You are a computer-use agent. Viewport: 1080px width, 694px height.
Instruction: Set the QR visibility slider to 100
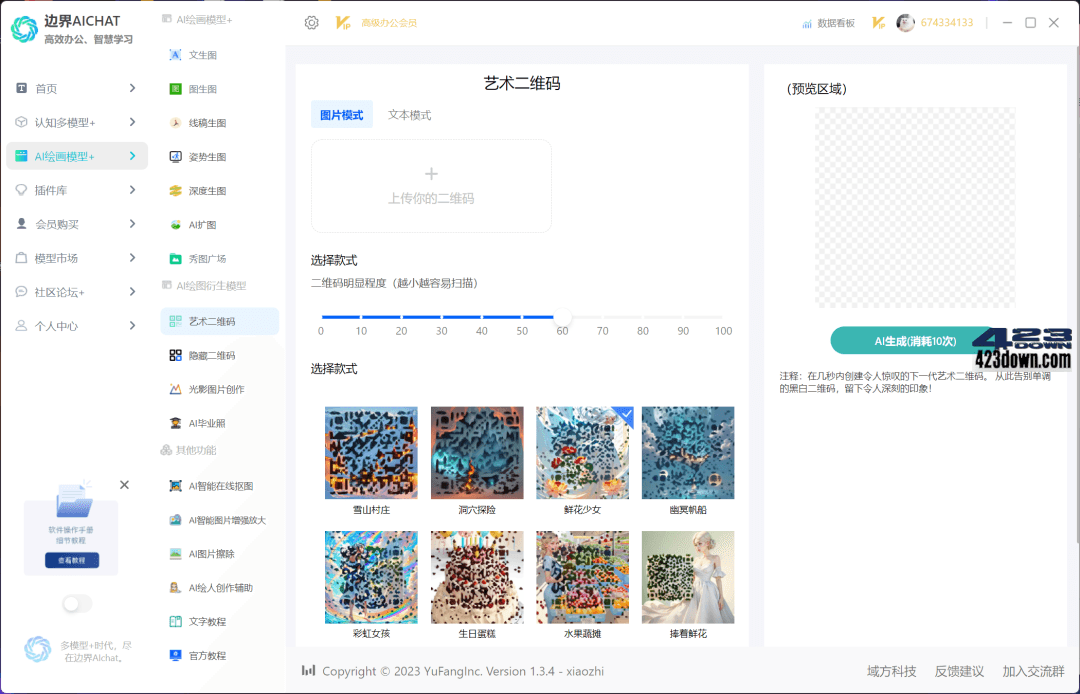pos(723,317)
